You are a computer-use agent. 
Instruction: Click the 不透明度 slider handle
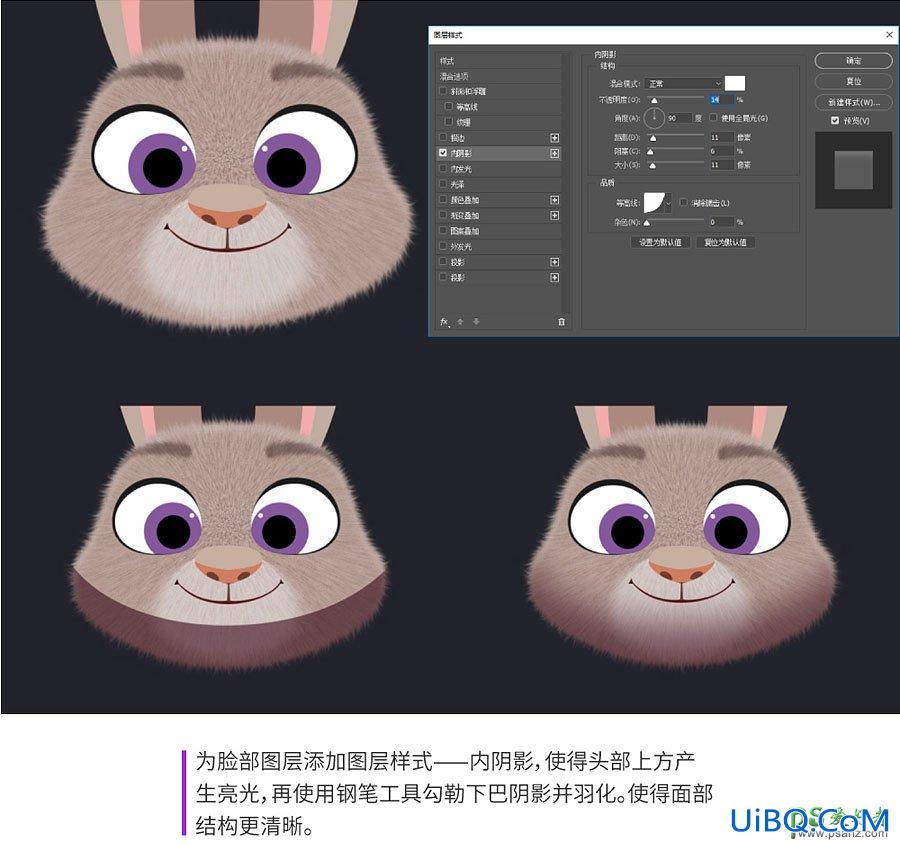click(x=654, y=101)
